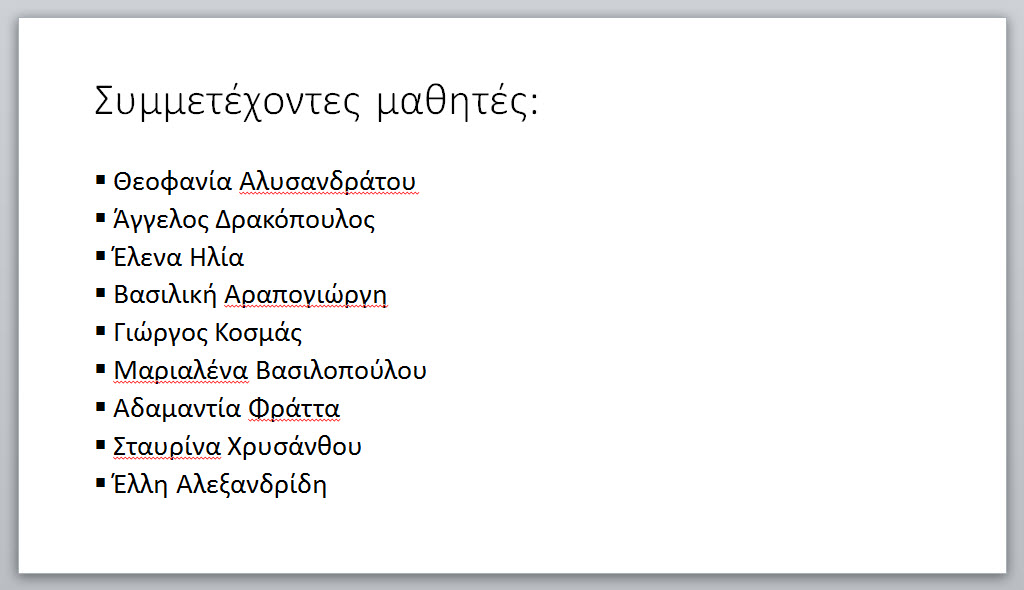Click the underlined word "Μαριαλένα"
Viewport: 1024px width, 590px height.
[x=181, y=370]
